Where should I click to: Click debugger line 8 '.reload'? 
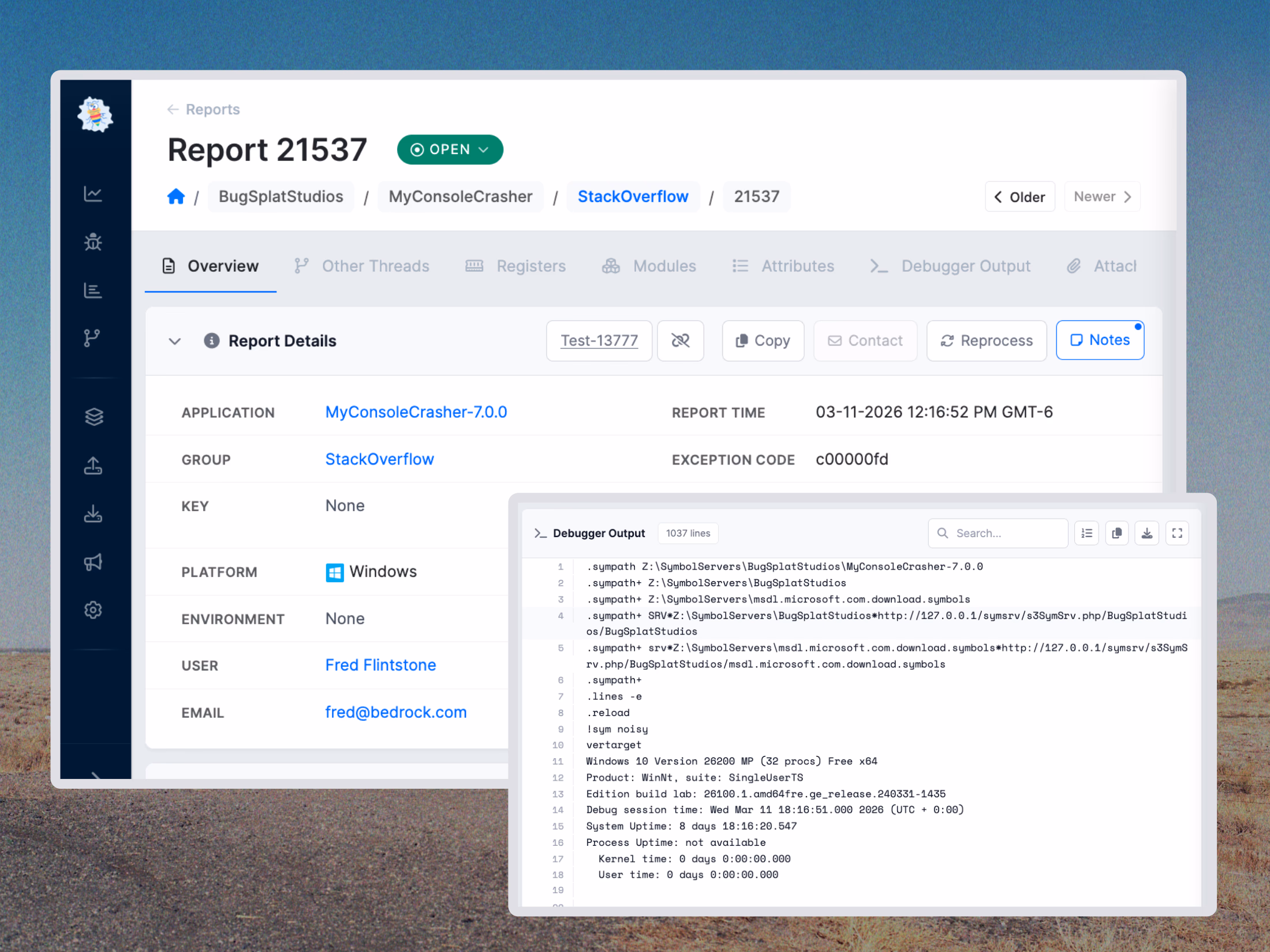pos(608,713)
